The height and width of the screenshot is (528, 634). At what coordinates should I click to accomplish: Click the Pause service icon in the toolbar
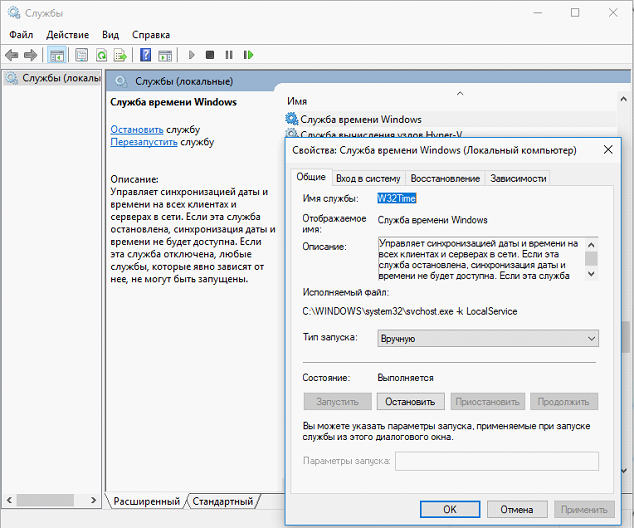(x=229, y=55)
